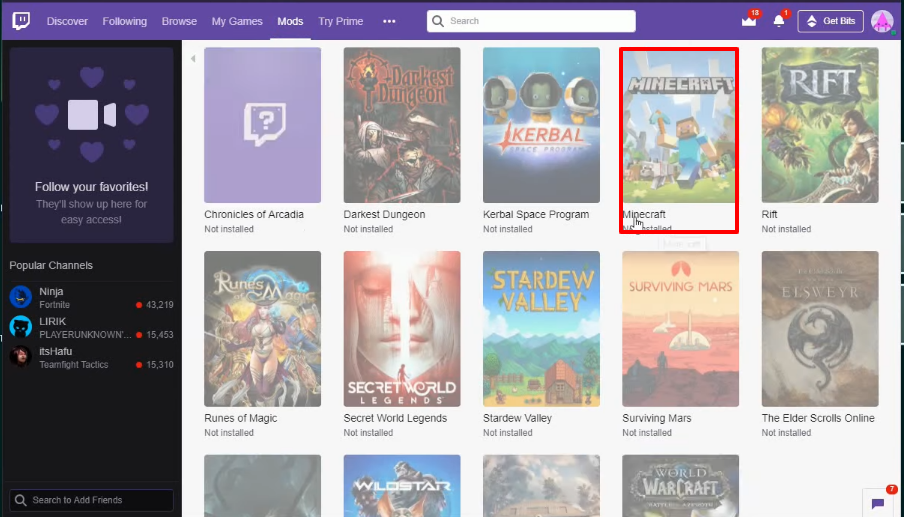
Task: Click the Search input field
Action: pos(531,21)
